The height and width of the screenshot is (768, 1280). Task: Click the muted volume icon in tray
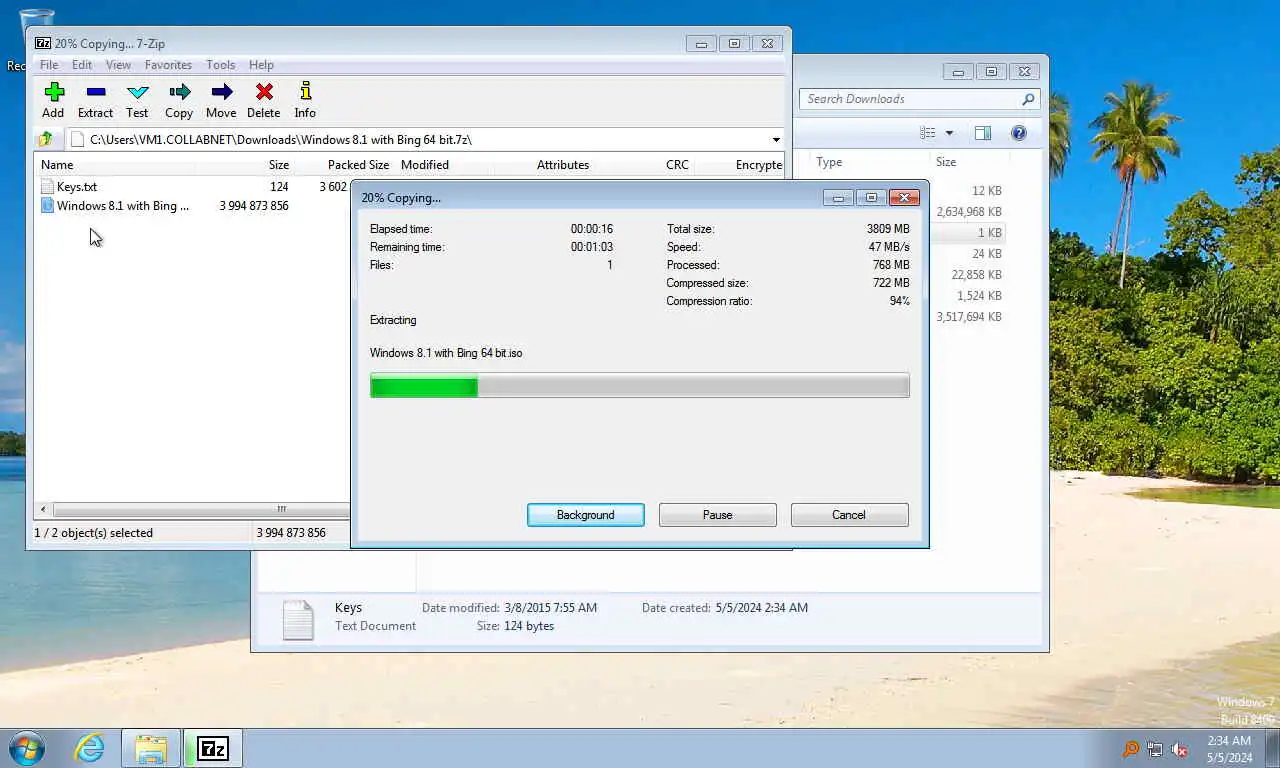1179,749
